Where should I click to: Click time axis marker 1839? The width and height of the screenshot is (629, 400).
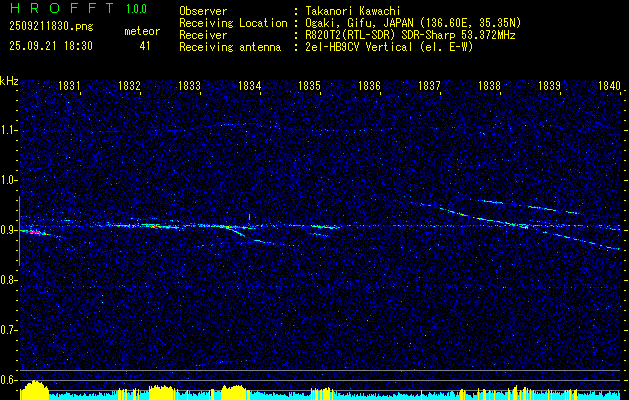tap(549, 86)
